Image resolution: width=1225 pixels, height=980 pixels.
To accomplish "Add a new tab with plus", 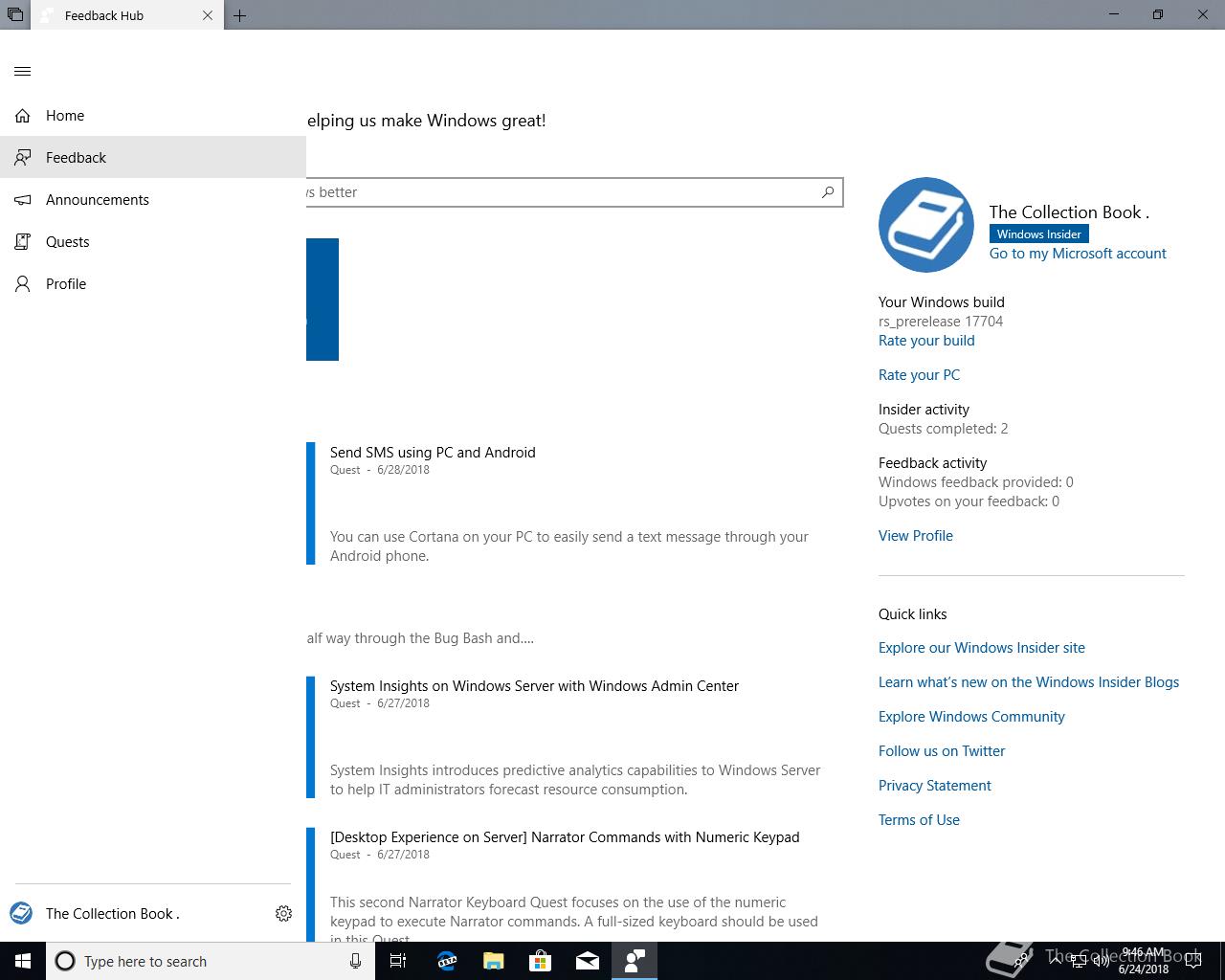I will (240, 15).
